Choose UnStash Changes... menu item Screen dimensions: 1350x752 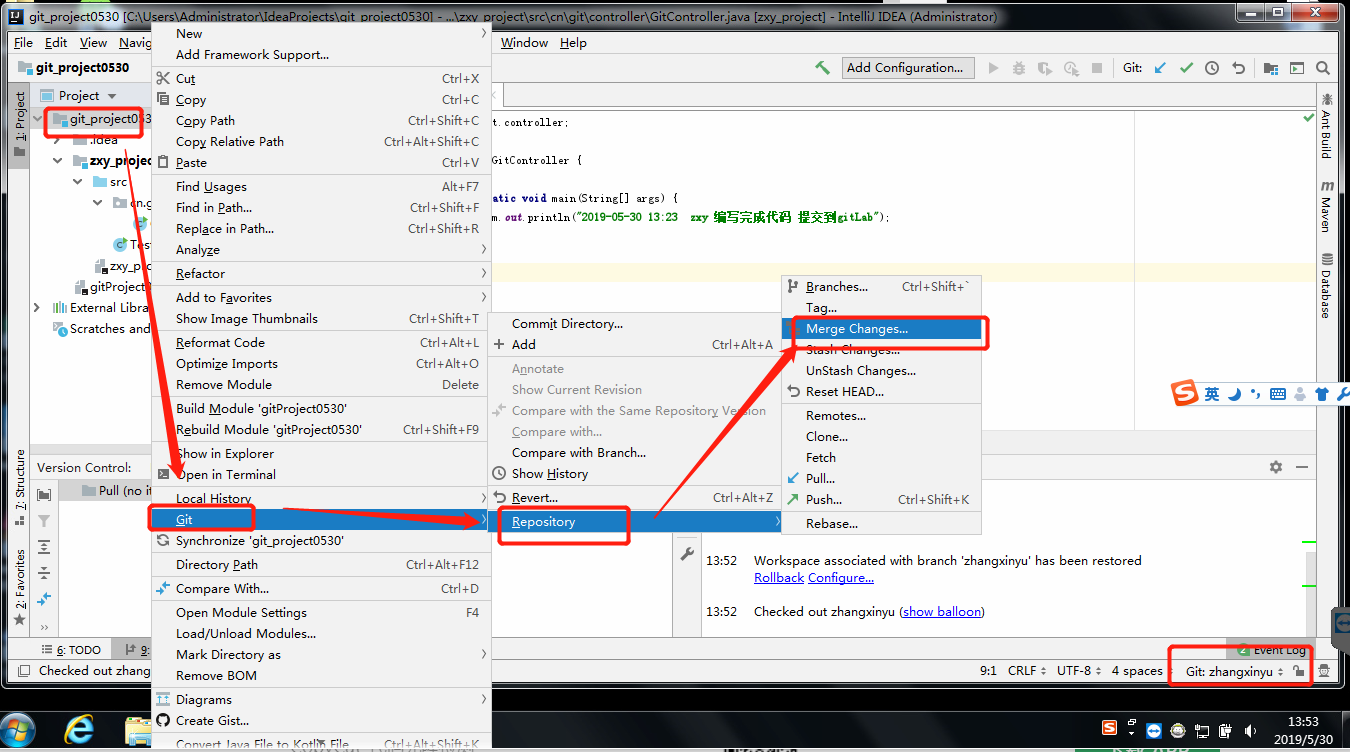[881, 370]
